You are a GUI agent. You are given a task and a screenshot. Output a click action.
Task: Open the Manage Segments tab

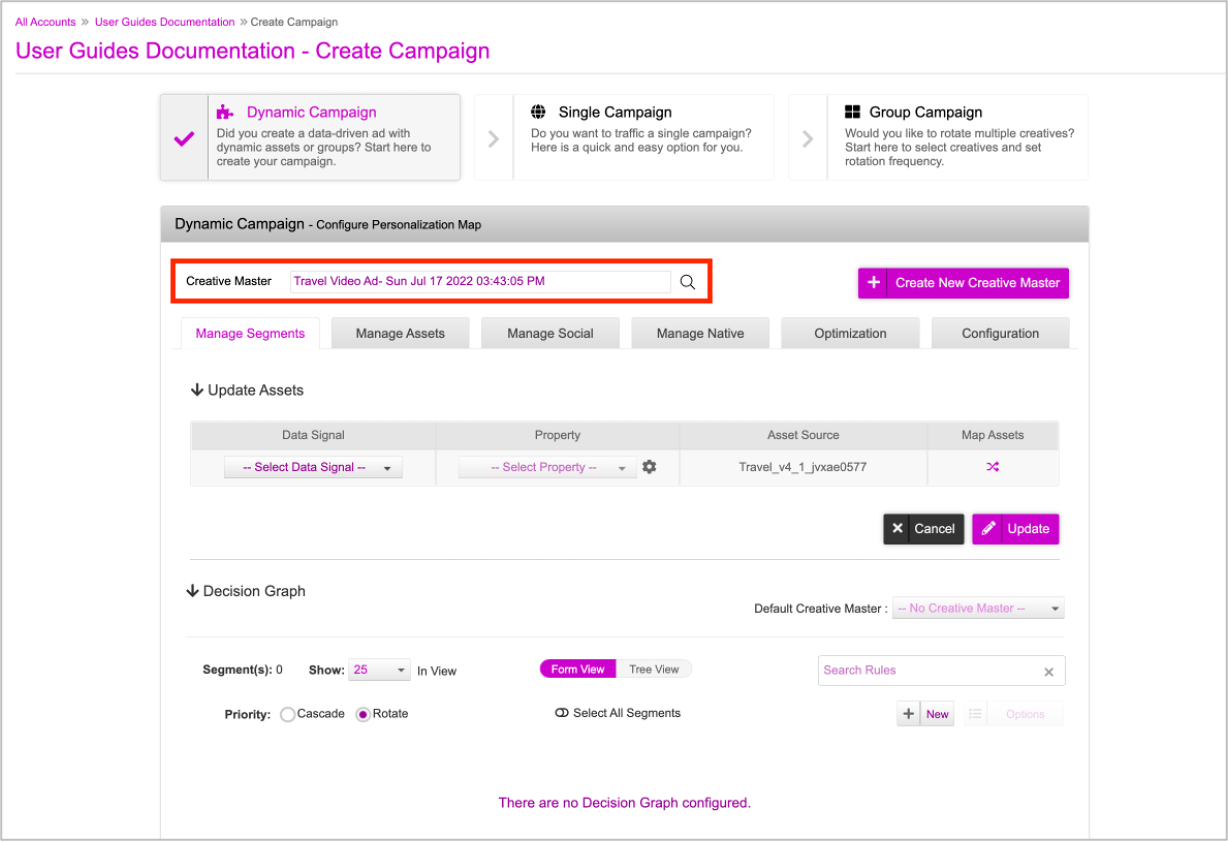(250, 333)
